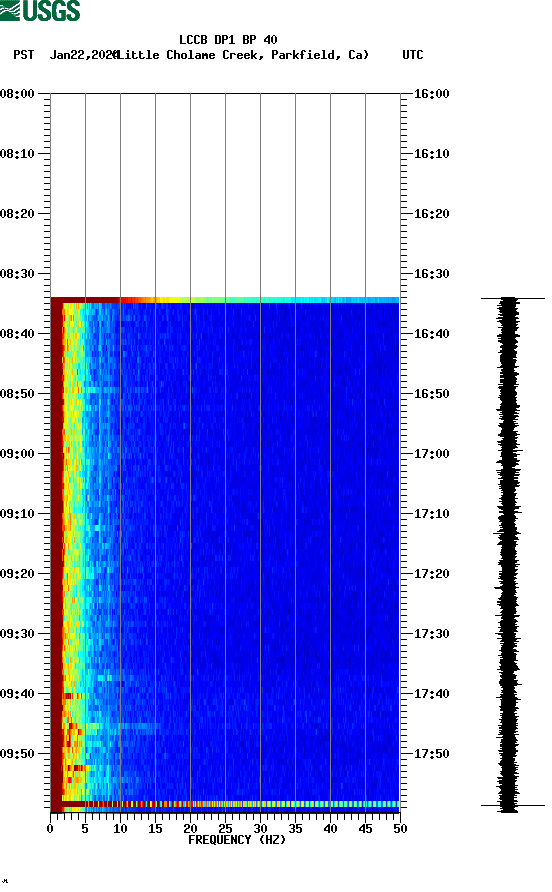Click the '08:40' PST time label

[x=17, y=334]
